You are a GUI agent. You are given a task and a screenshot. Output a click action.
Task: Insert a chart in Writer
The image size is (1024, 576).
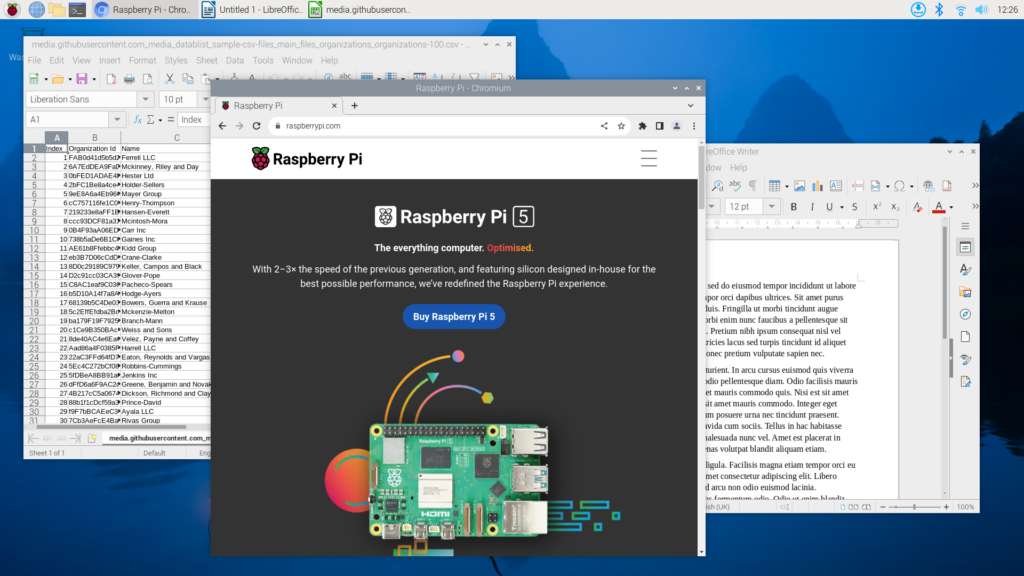point(817,186)
